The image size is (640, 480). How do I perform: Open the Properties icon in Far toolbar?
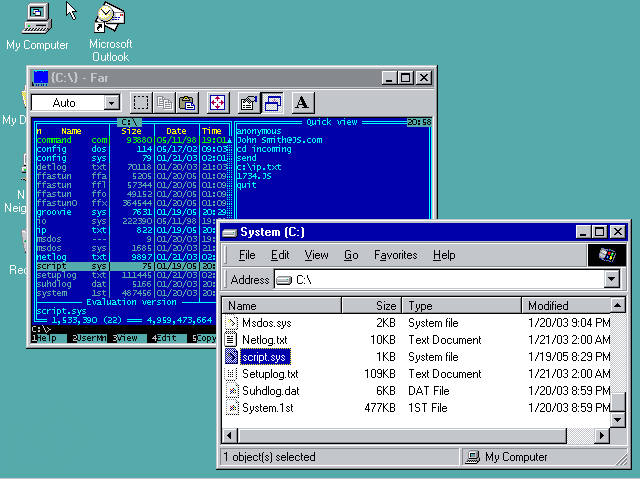point(249,102)
